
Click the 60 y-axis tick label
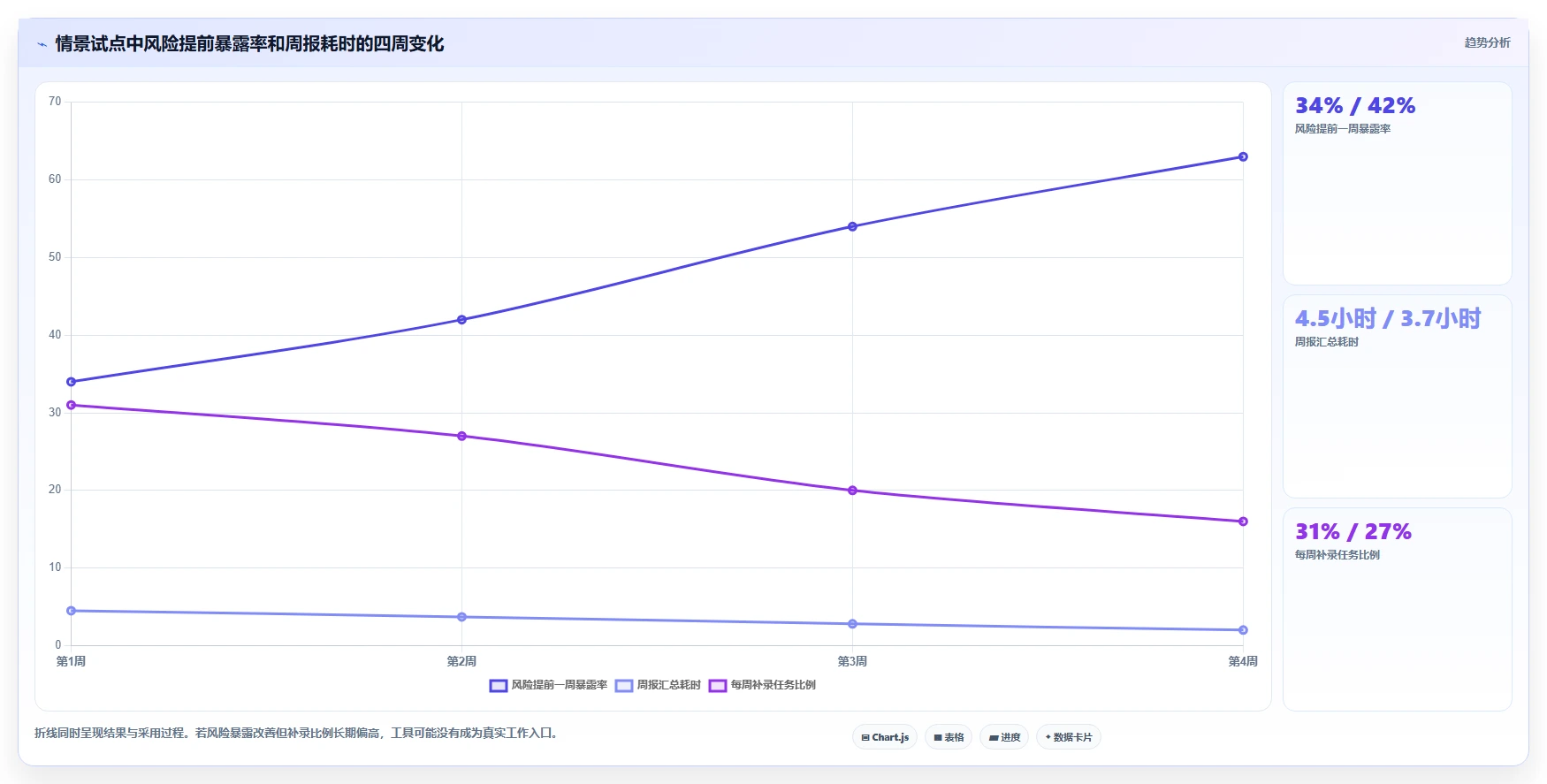(x=55, y=179)
